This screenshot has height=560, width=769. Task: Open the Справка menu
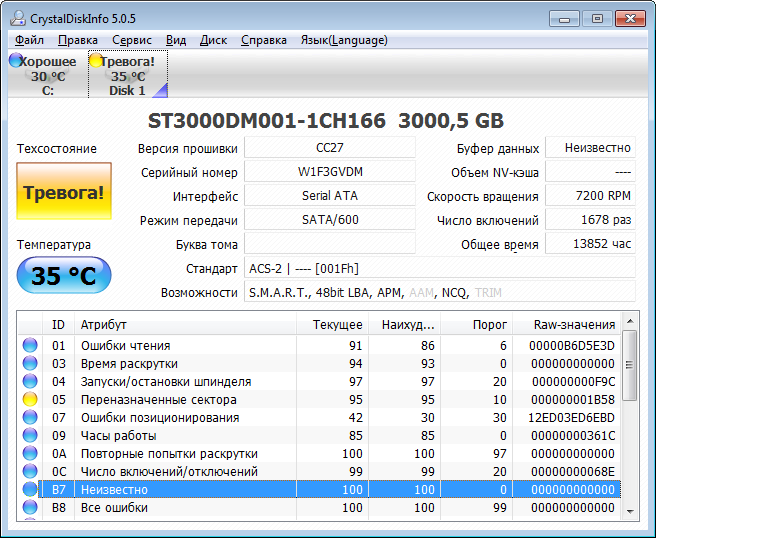(264, 40)
